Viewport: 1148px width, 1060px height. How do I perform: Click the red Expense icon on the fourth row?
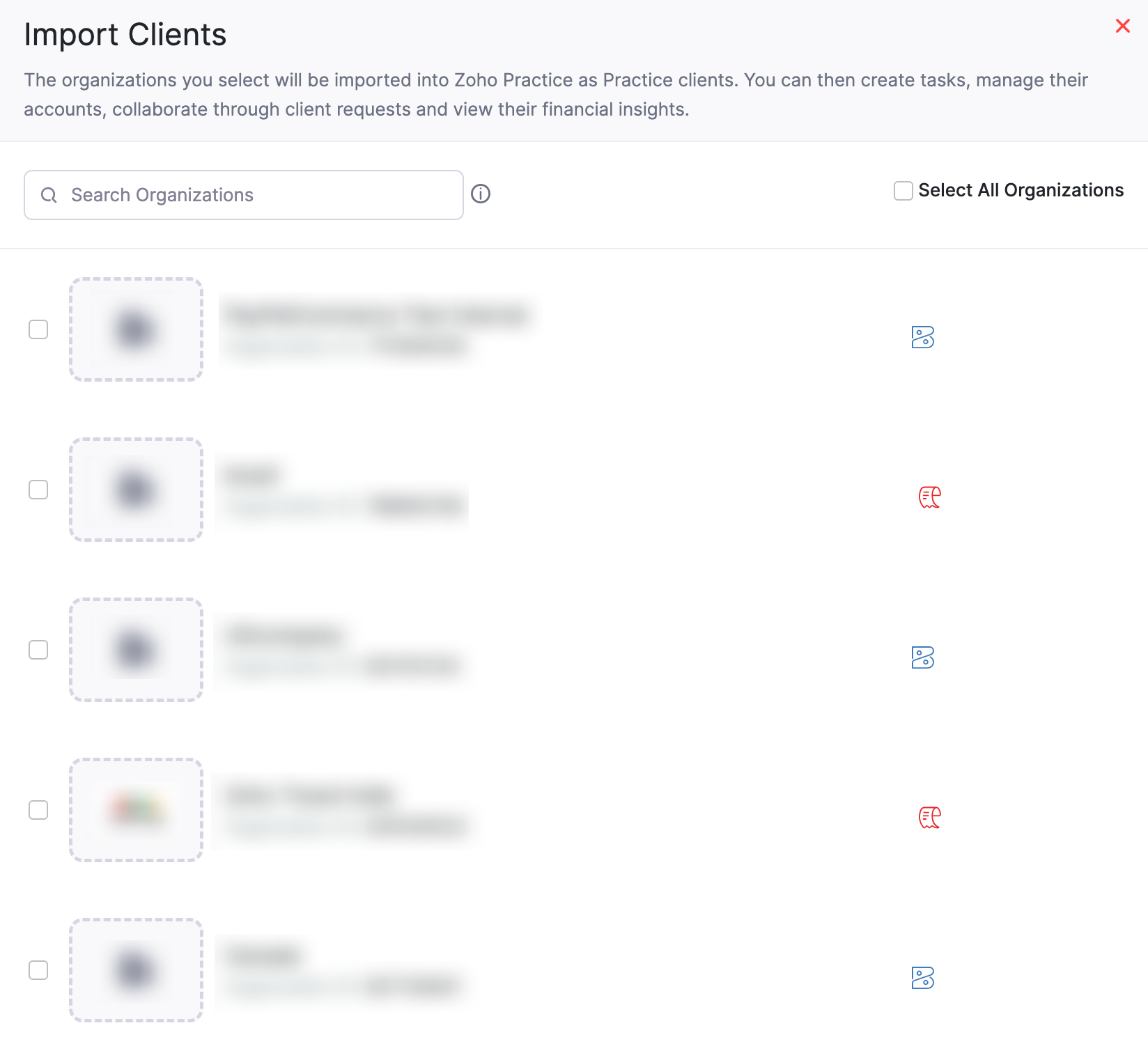point(929,818)
